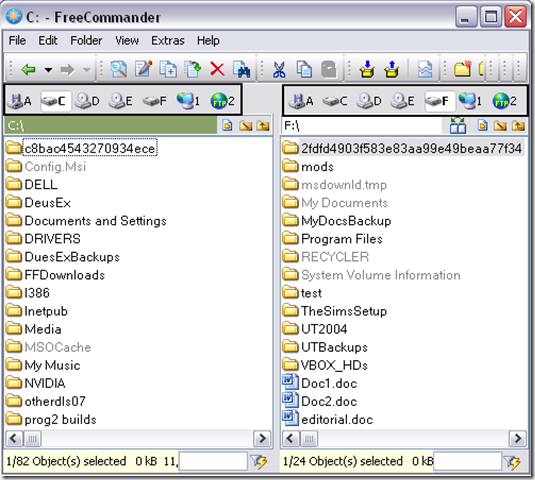
Task: Click the pack archive icon with down arrow
Action: click(367, 69)
